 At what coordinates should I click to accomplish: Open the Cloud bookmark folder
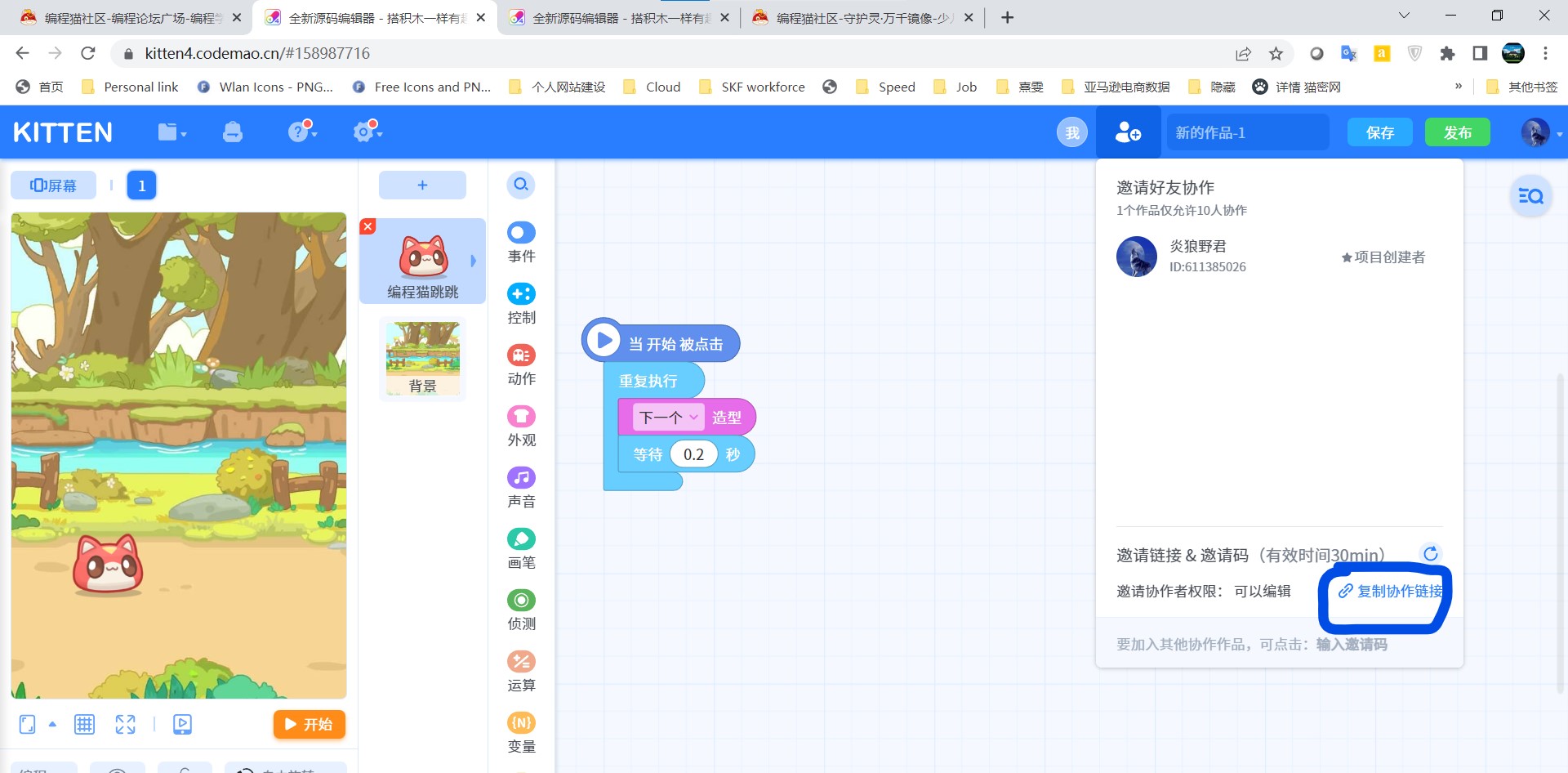(x=652, y=87)
